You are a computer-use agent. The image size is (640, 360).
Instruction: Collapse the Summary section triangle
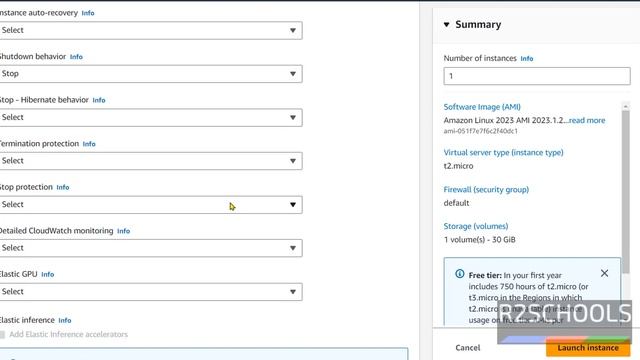point(447,24)
